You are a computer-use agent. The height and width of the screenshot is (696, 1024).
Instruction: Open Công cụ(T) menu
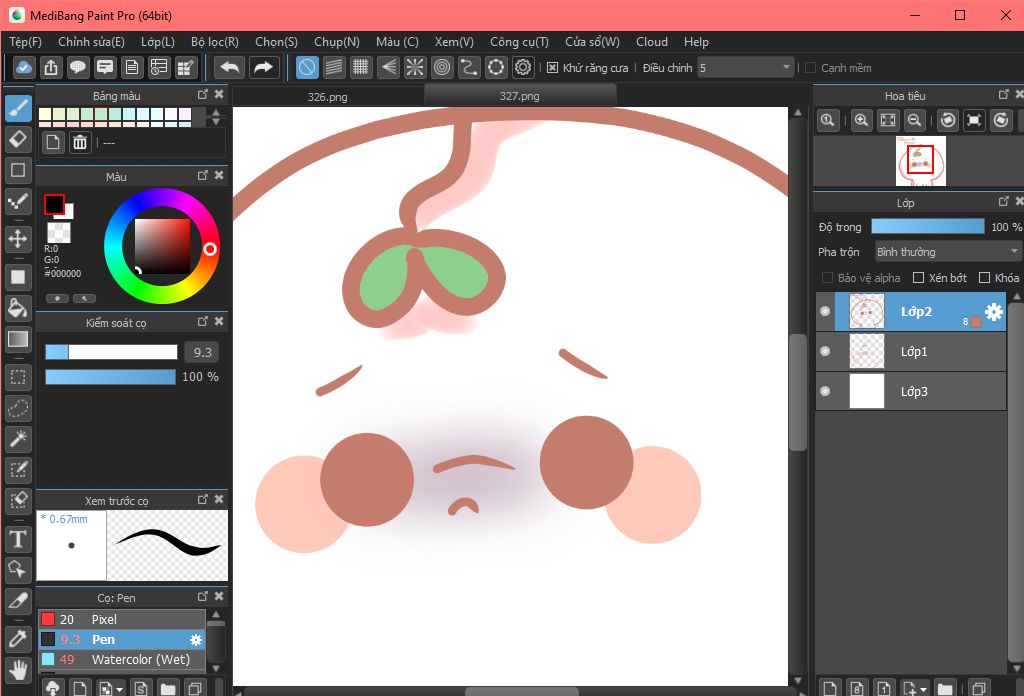519,42
